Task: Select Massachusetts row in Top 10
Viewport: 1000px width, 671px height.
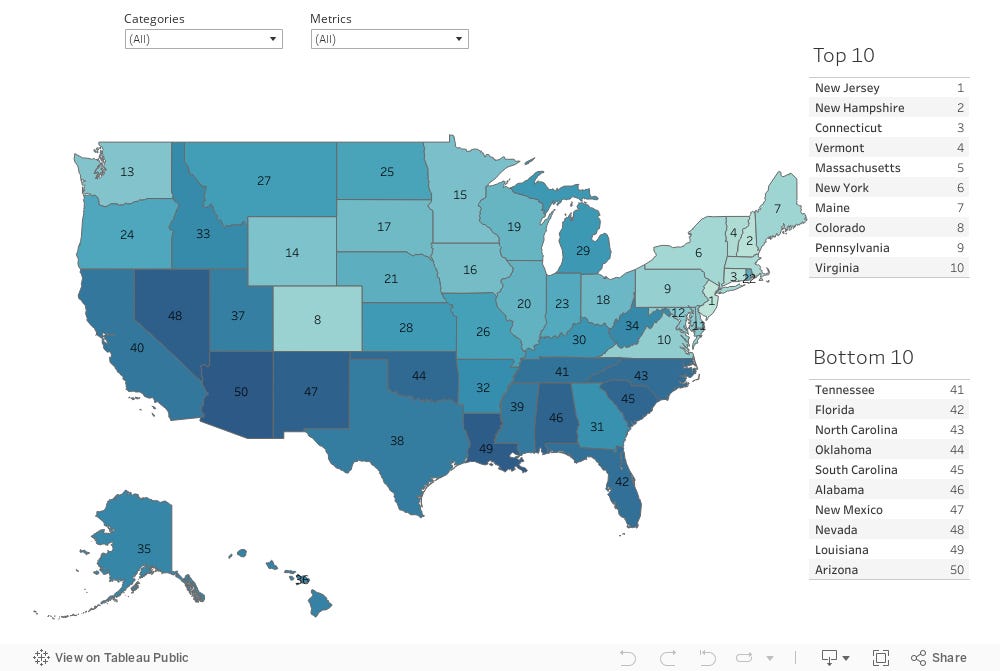Action: 889,168
